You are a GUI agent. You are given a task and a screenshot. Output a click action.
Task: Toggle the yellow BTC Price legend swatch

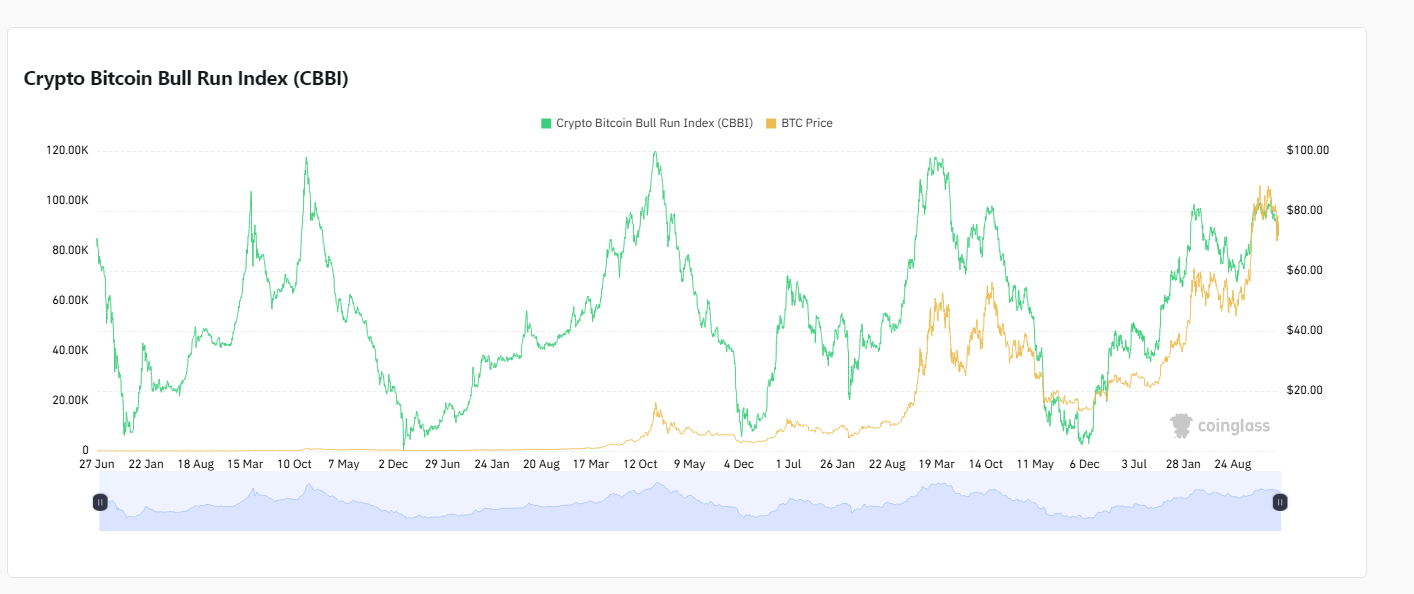tap(770, 124)
